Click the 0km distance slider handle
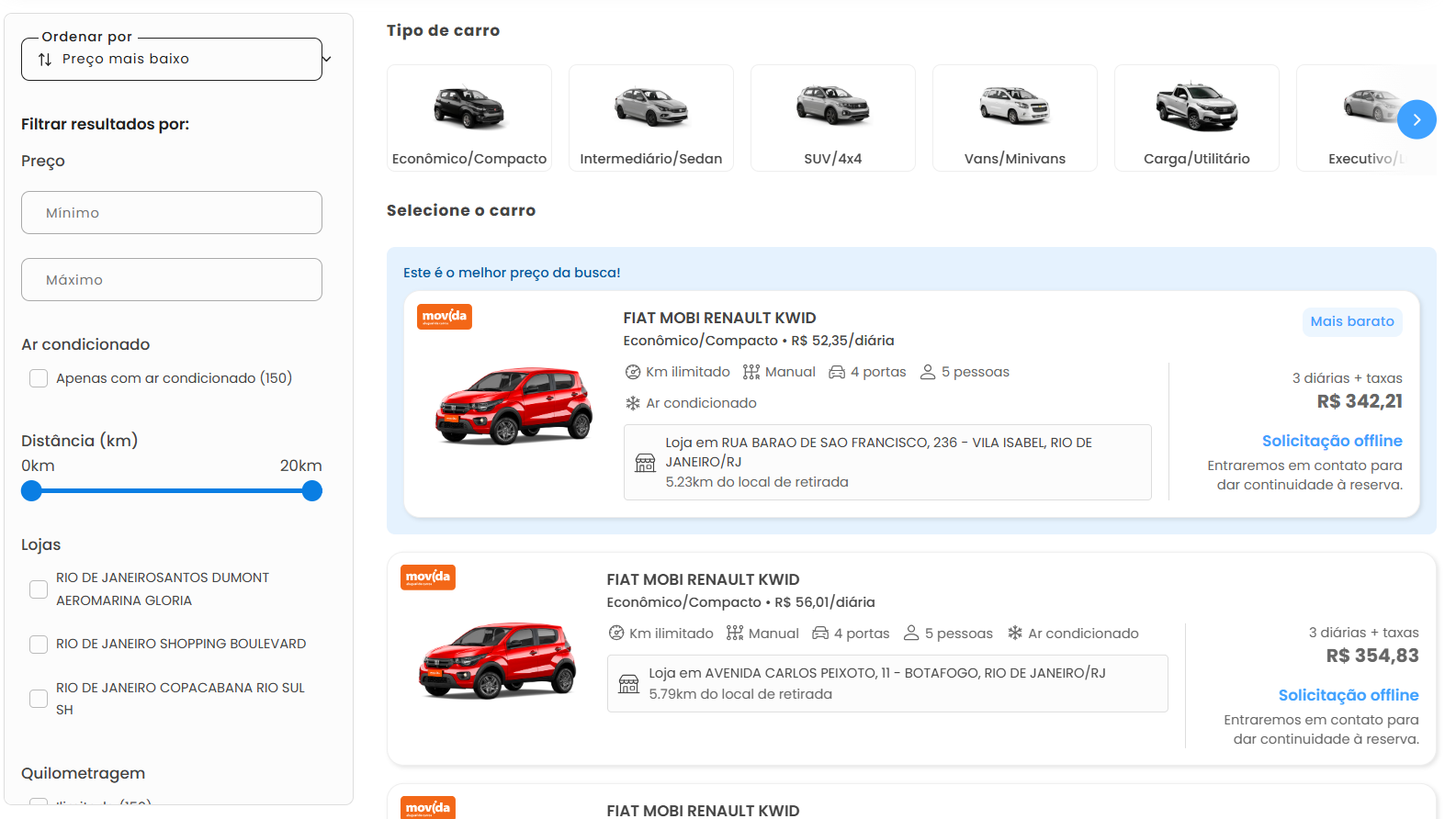1456x819 pixels. [x=32, y=491]
